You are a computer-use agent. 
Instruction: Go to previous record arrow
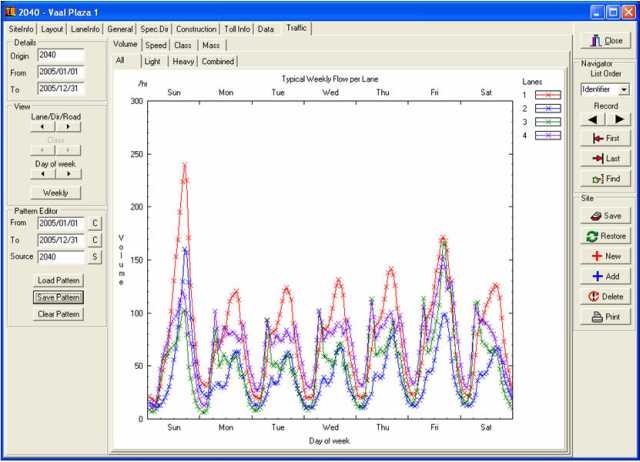click(x=593, y=119)
